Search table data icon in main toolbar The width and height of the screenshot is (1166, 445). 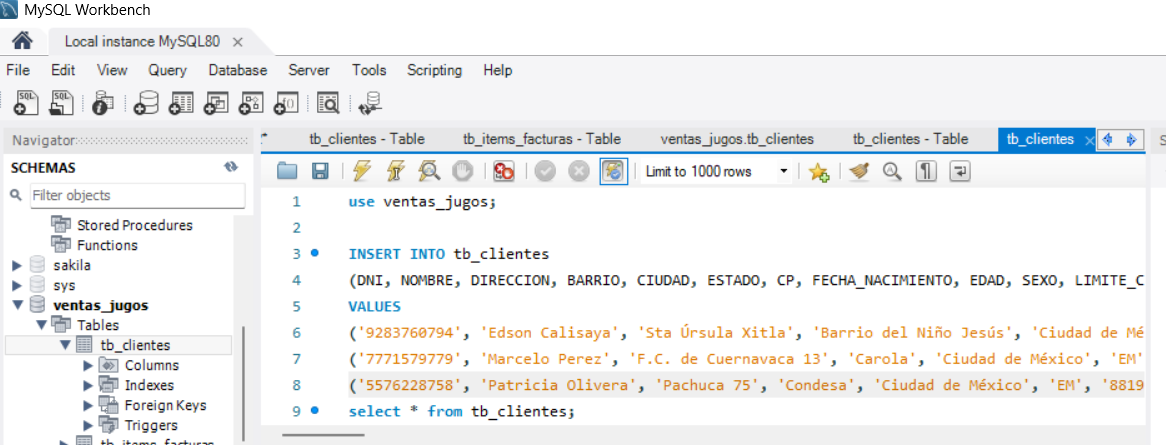click(x=328, y=103)
